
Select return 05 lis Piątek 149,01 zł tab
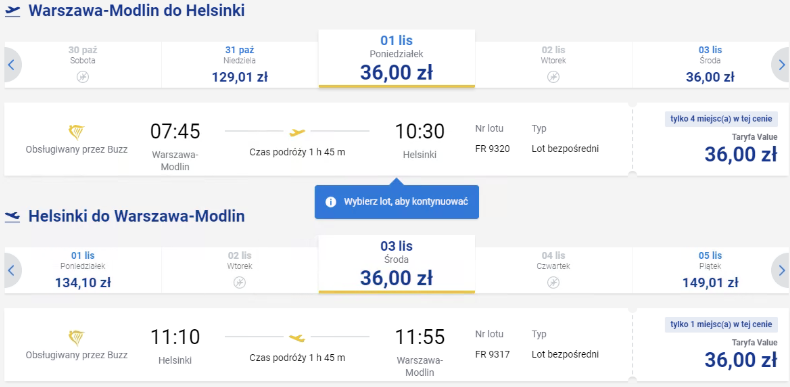[x=710, y=271]
